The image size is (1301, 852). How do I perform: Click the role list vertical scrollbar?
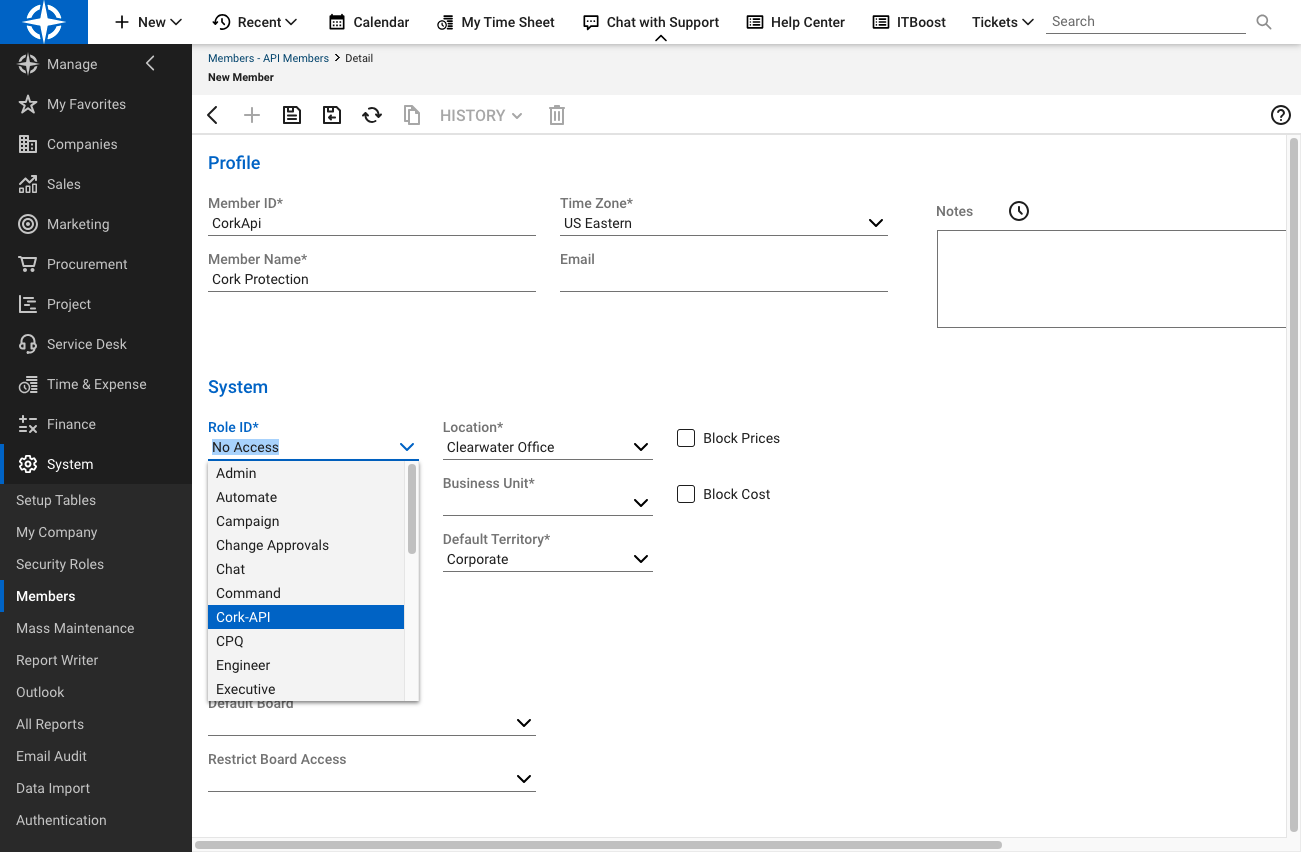pyautogui.click(x=412, y=509)
